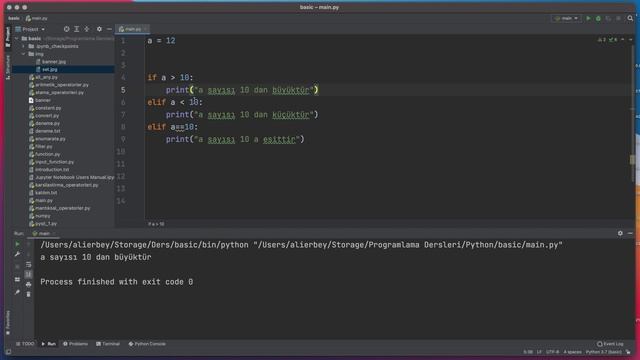Place cursor on line 1 with a = 12
This screenshot has width=640, height=360.
click(161, 41)
